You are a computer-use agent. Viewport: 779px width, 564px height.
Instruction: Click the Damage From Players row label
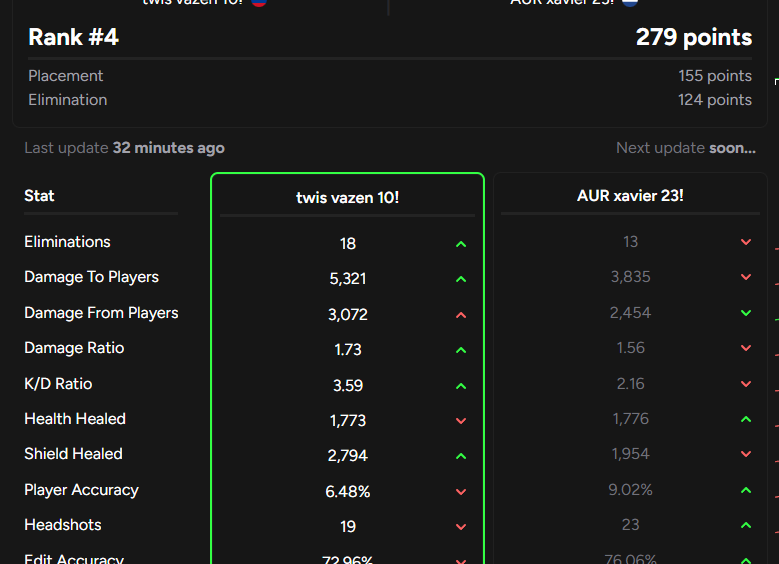point(101,313)
